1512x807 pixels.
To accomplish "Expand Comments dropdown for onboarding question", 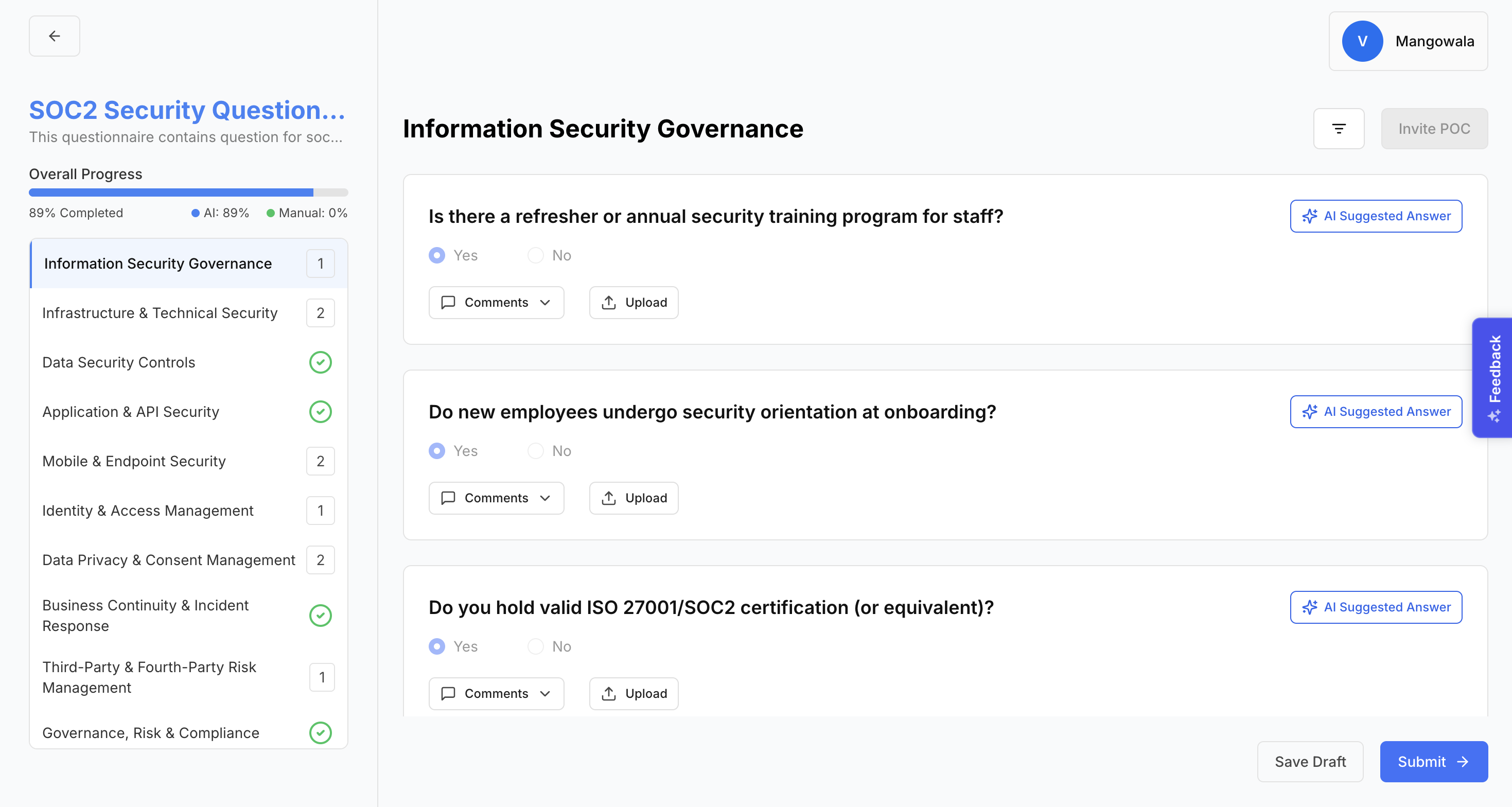I will click(x=496, y=498).
